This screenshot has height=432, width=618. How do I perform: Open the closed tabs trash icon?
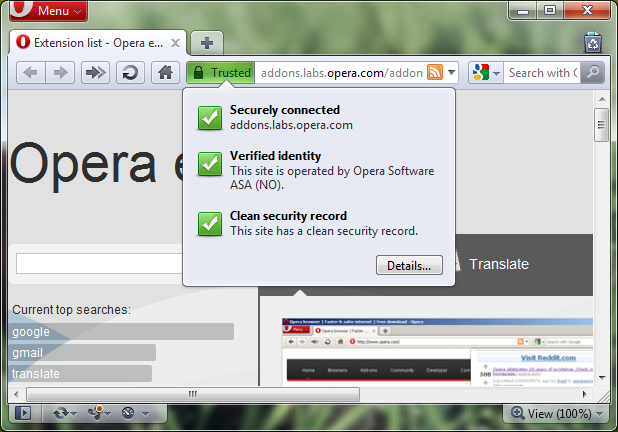pos(593,42)
